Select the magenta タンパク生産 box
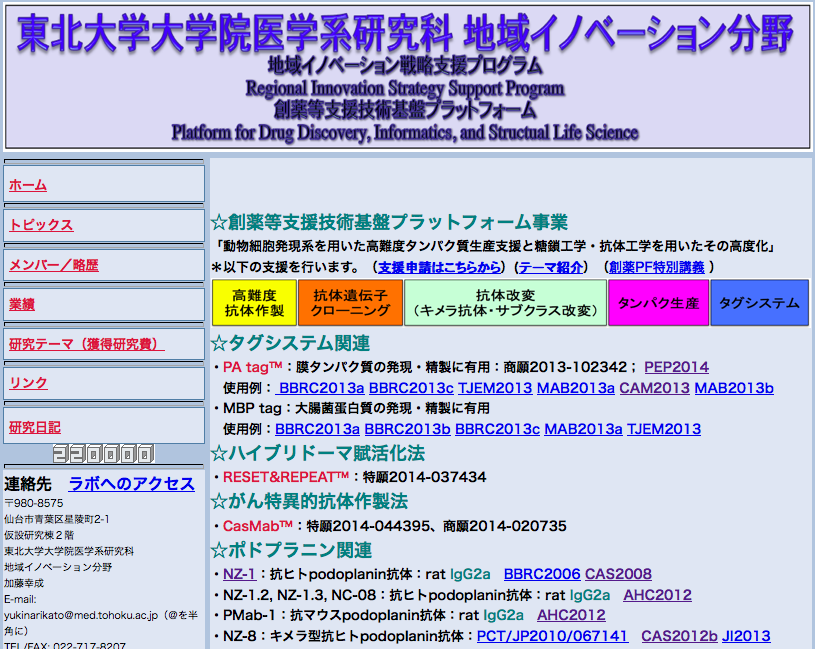815x649 pixels. point(659,303)
